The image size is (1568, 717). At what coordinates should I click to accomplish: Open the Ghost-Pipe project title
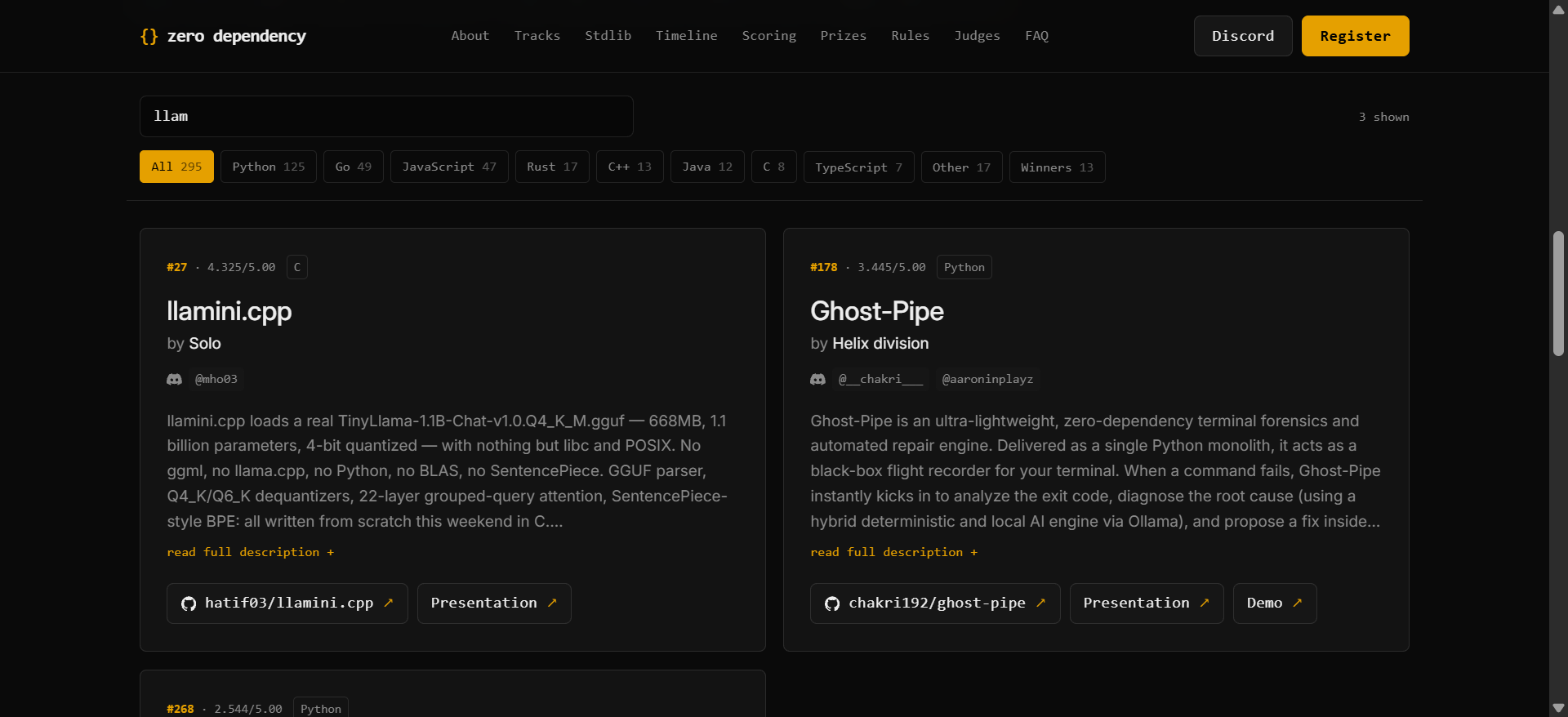(x=877, y=311)
